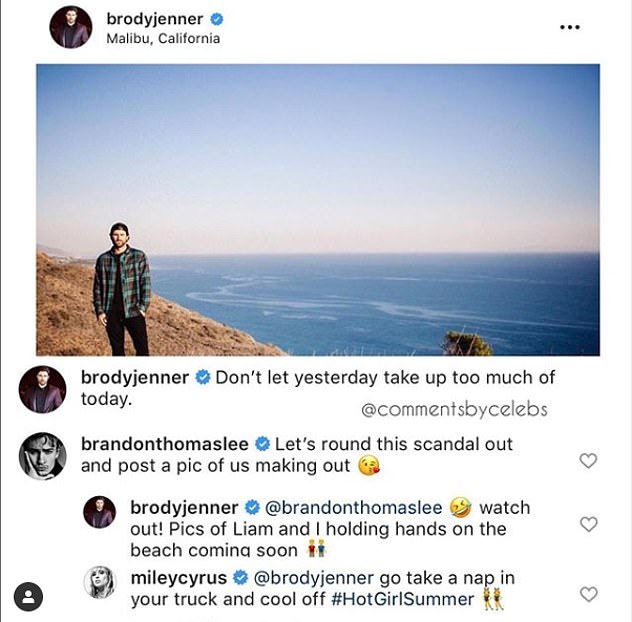
Task: Open the brandonthomaslee commenter username
Action: tap(165, 444)
